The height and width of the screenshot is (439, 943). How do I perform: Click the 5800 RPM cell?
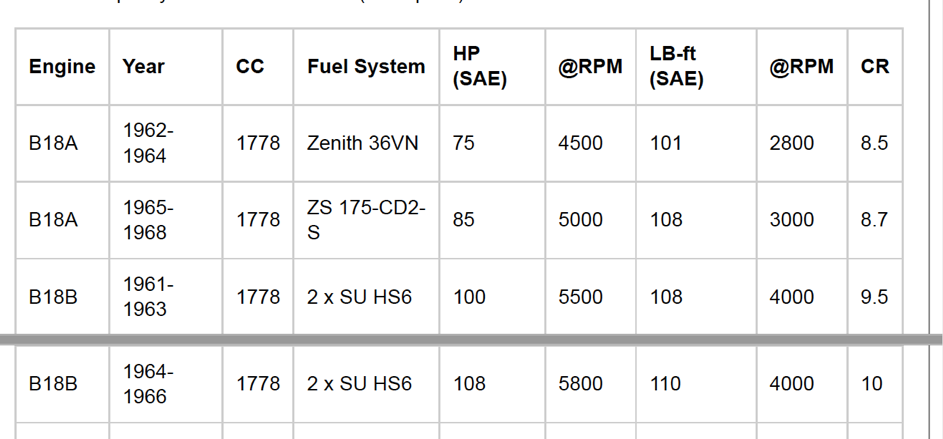coord(591,384)
